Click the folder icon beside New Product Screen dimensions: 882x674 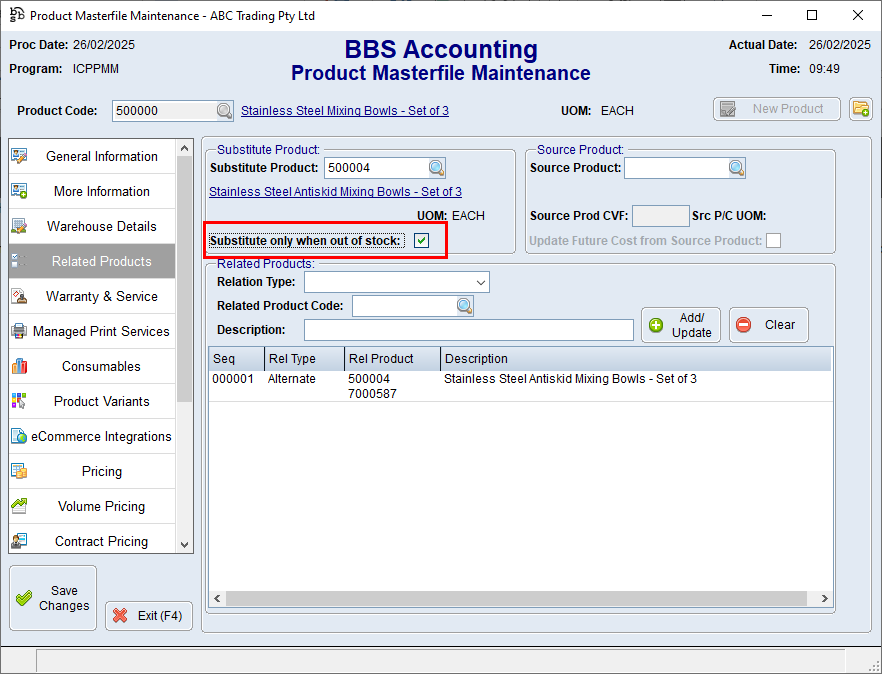860,109
